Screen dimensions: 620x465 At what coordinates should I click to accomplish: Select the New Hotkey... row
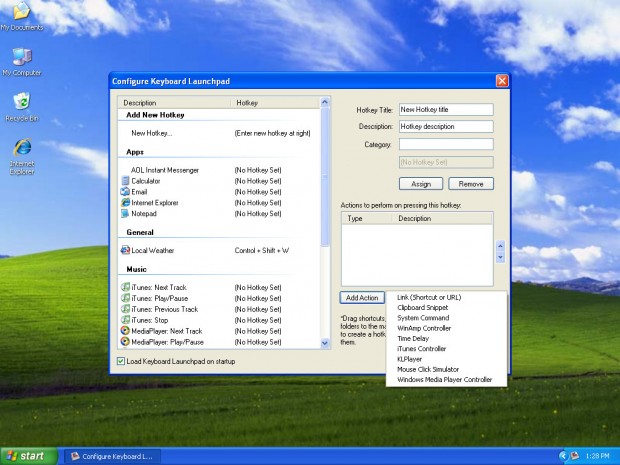pos(219,133)
